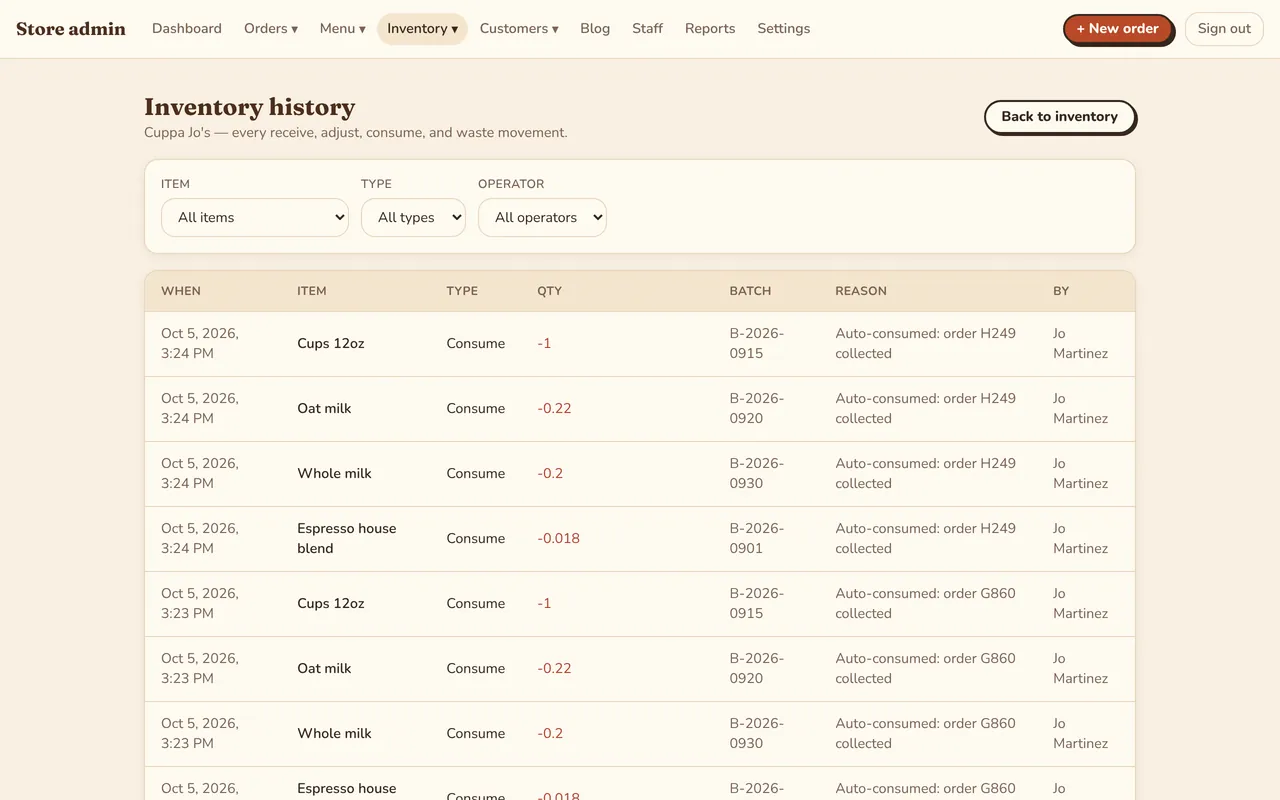Viewport: 1280px width, 800px height.
Task: Go to the Dashboard page
Action: pyautogui.click(x=187, y=29)
